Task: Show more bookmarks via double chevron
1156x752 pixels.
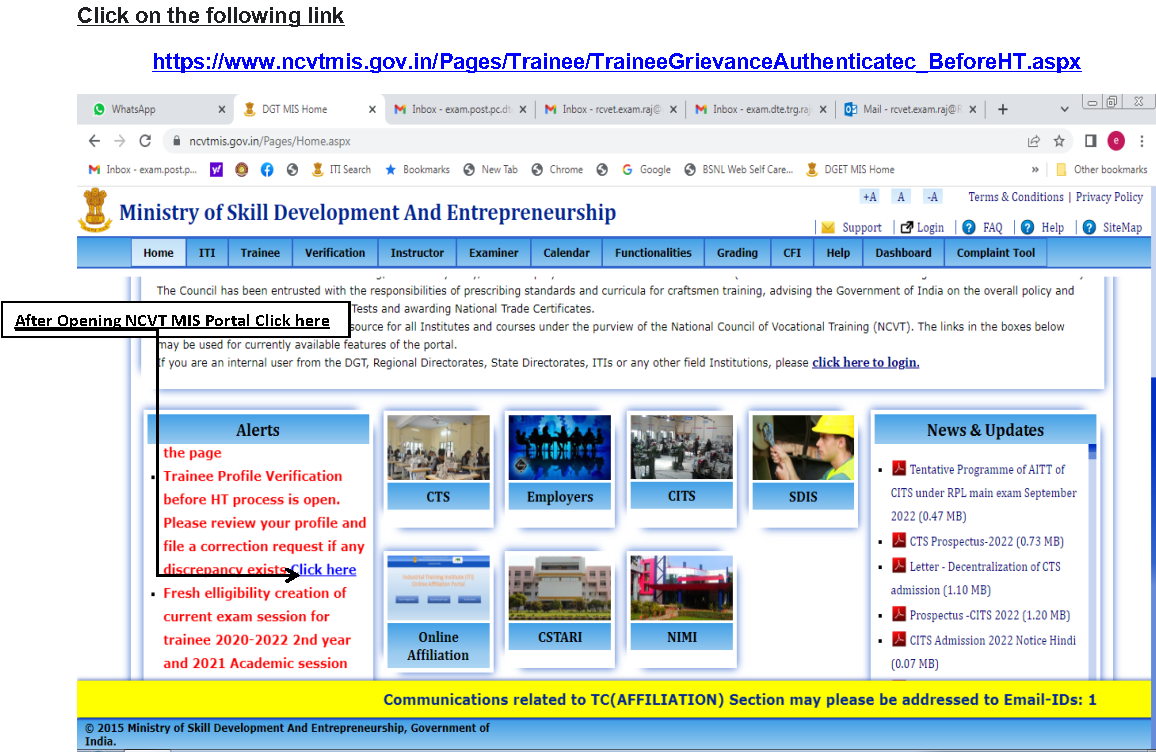Action: [1035, 170]
